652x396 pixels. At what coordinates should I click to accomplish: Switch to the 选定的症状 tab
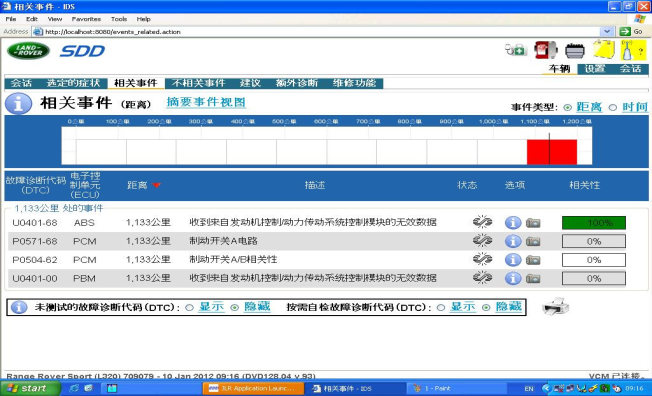coord(73,83)
